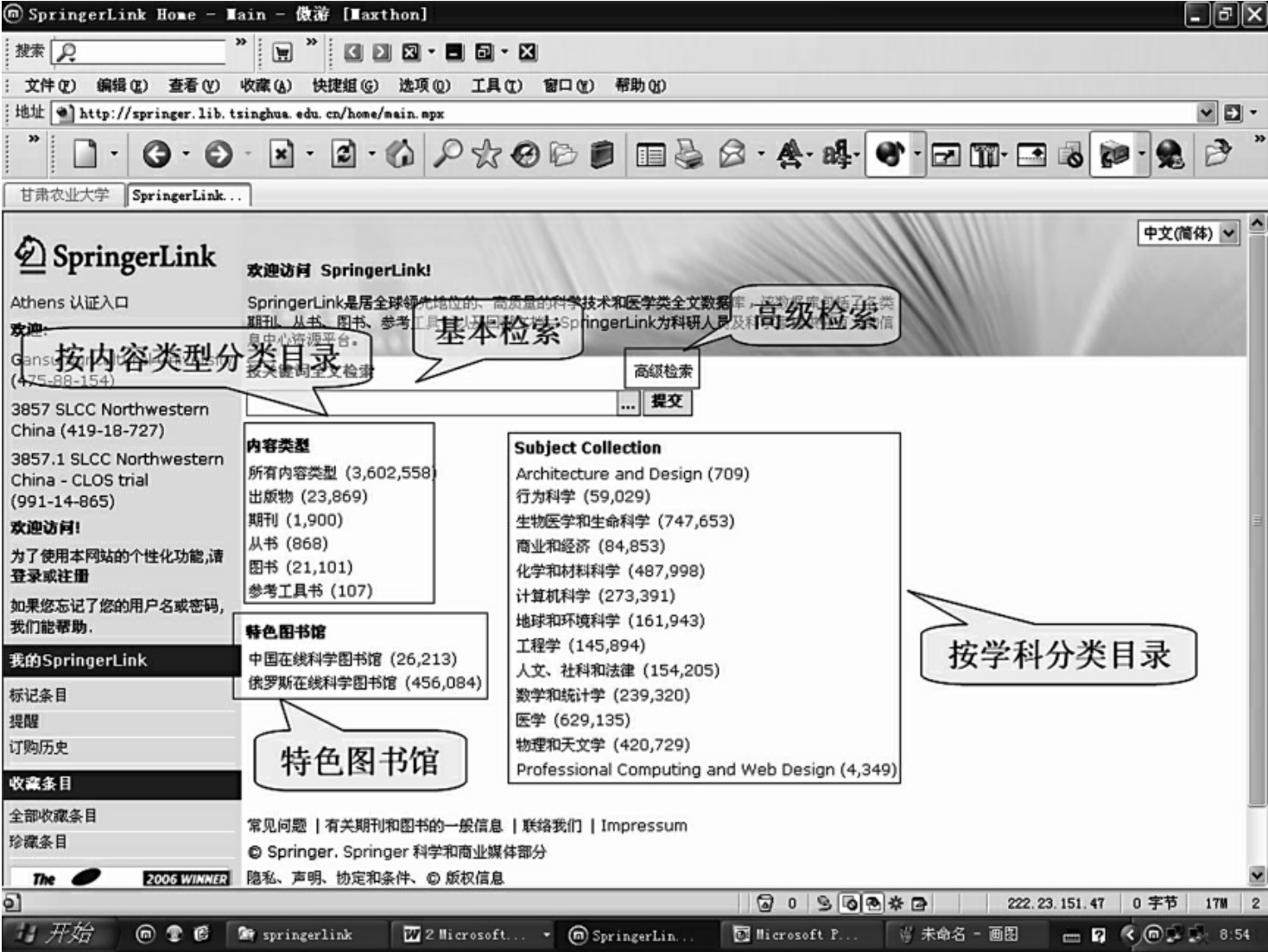Click the list layout icon in toolbar
This screenshot has height=952, width=1268.
pyautogui.click(x=650, y=155)
